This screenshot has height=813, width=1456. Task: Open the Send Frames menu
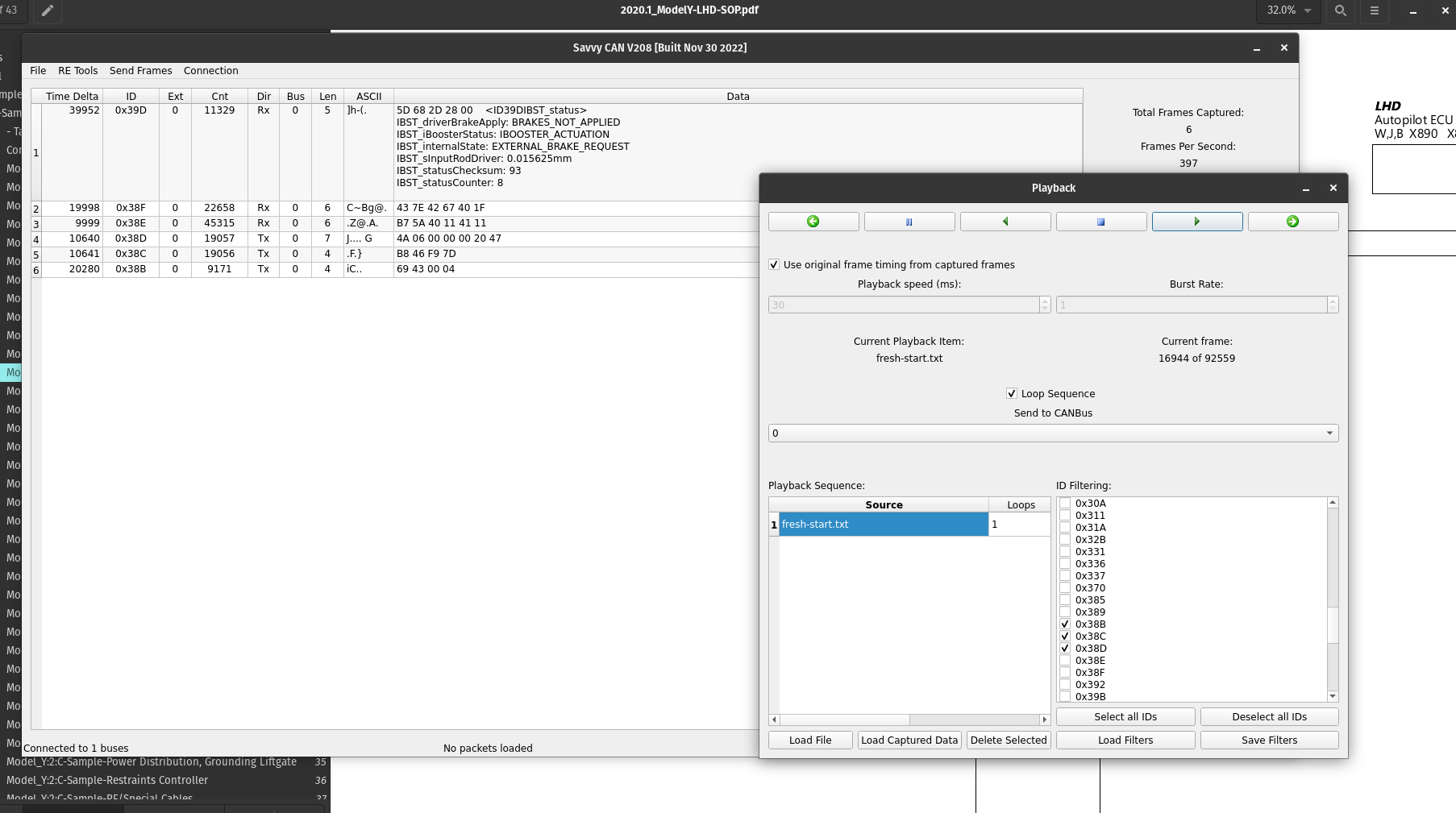click(x=140, y=71)
